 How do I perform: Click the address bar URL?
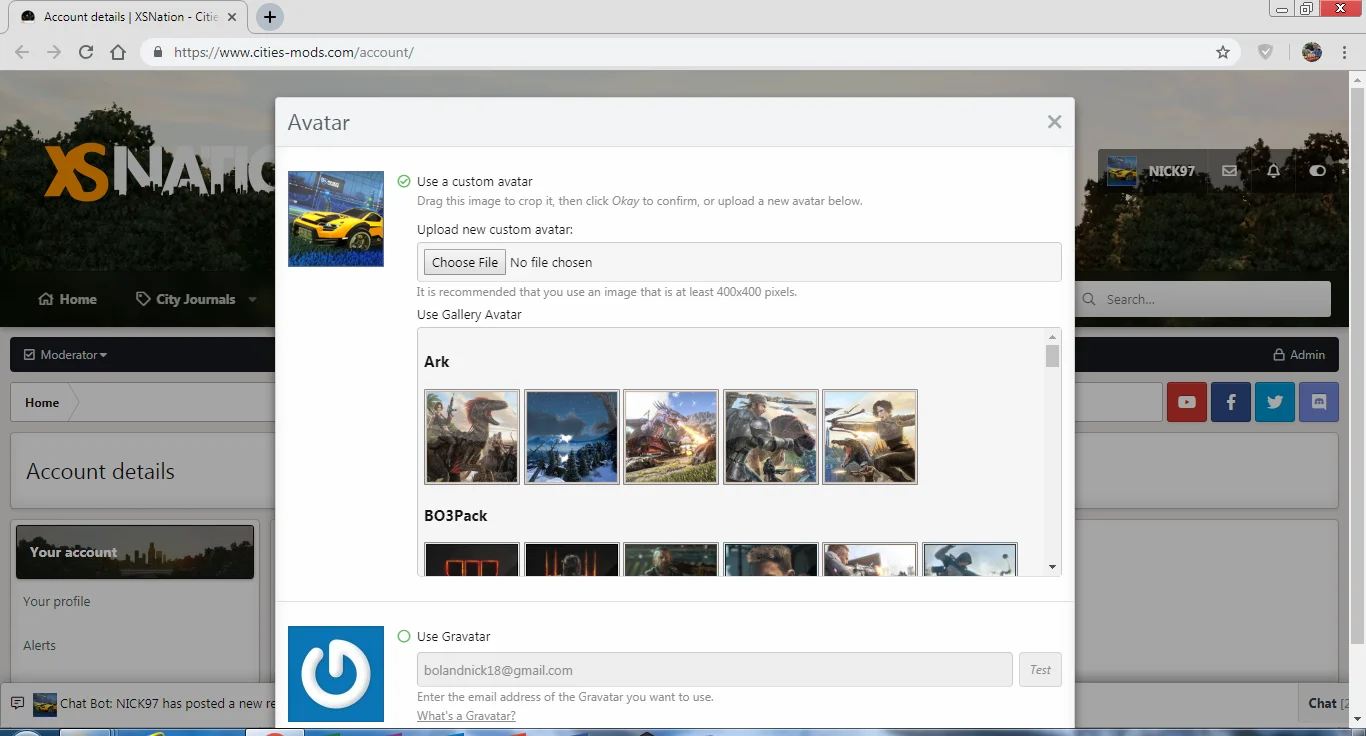coord(294,52)
